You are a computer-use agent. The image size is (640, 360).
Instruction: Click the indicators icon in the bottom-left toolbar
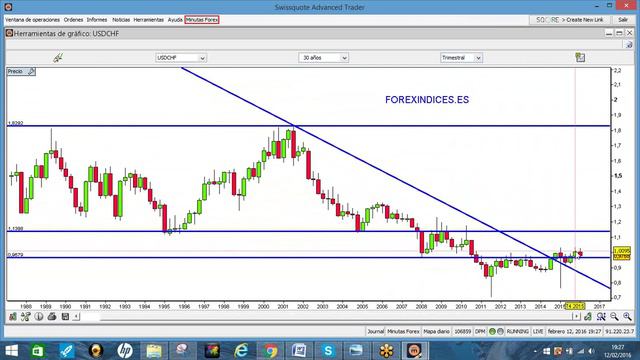[13, 316]
